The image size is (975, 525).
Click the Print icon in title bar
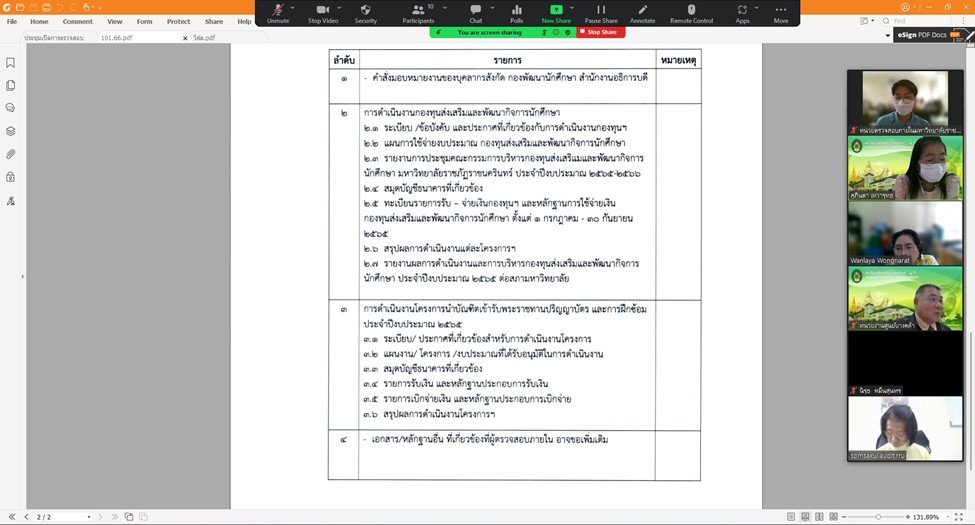47,7
